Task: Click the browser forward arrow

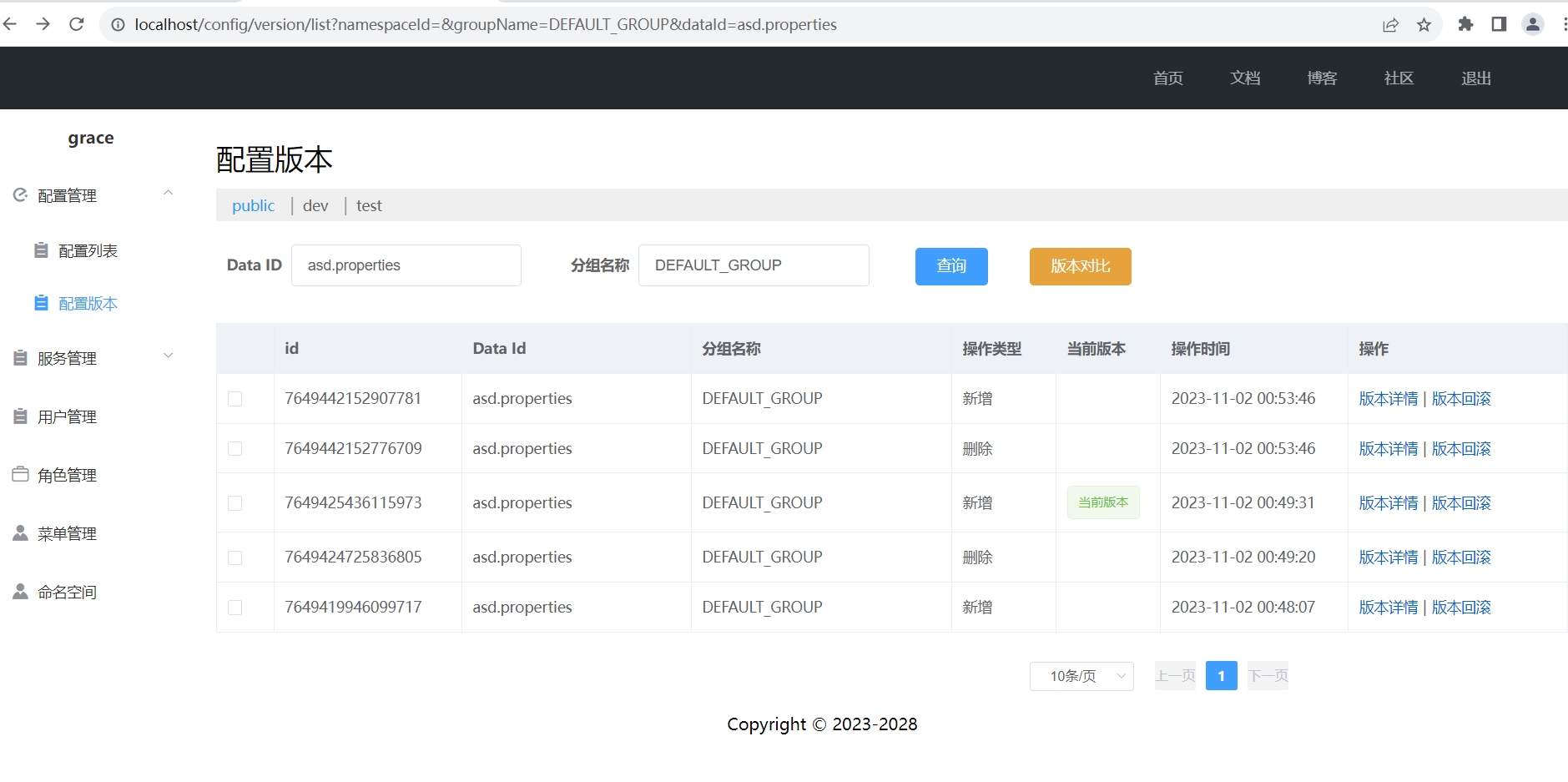Action: click(43, 24)
